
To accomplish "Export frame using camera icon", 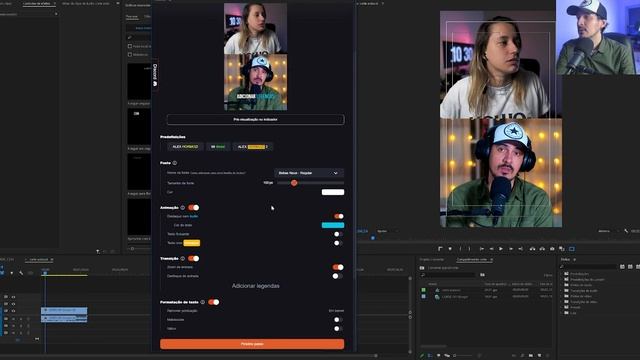I will click(x=552, y=249).
